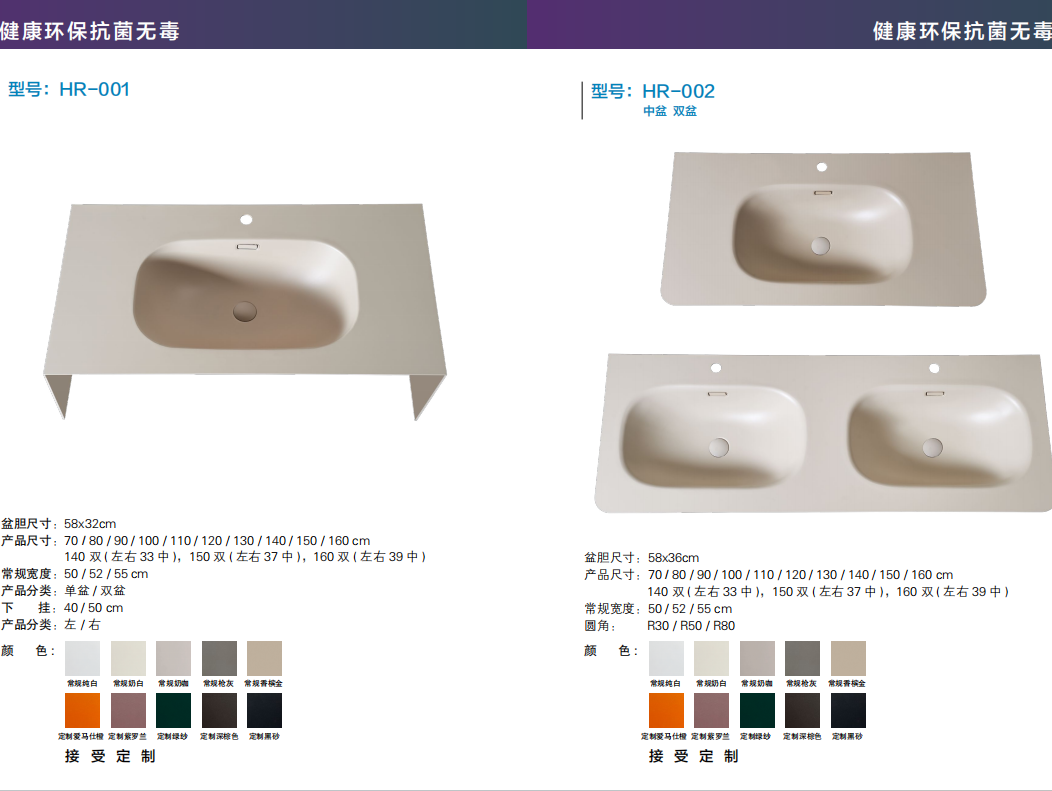Click the 圆角 R30 / R50 / R80 line
Viewport: 1052px width, 791px height.
click(660, 626)
